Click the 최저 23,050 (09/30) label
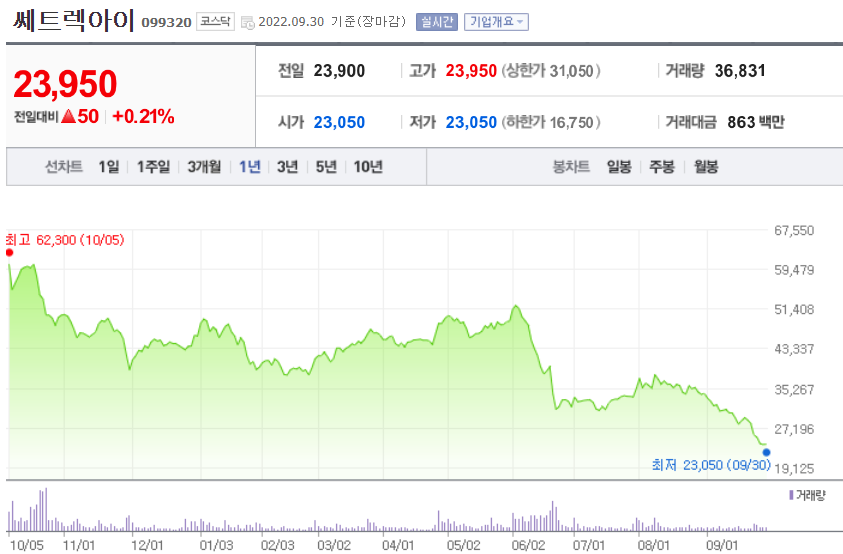843x554 pixels. [711, 465]
